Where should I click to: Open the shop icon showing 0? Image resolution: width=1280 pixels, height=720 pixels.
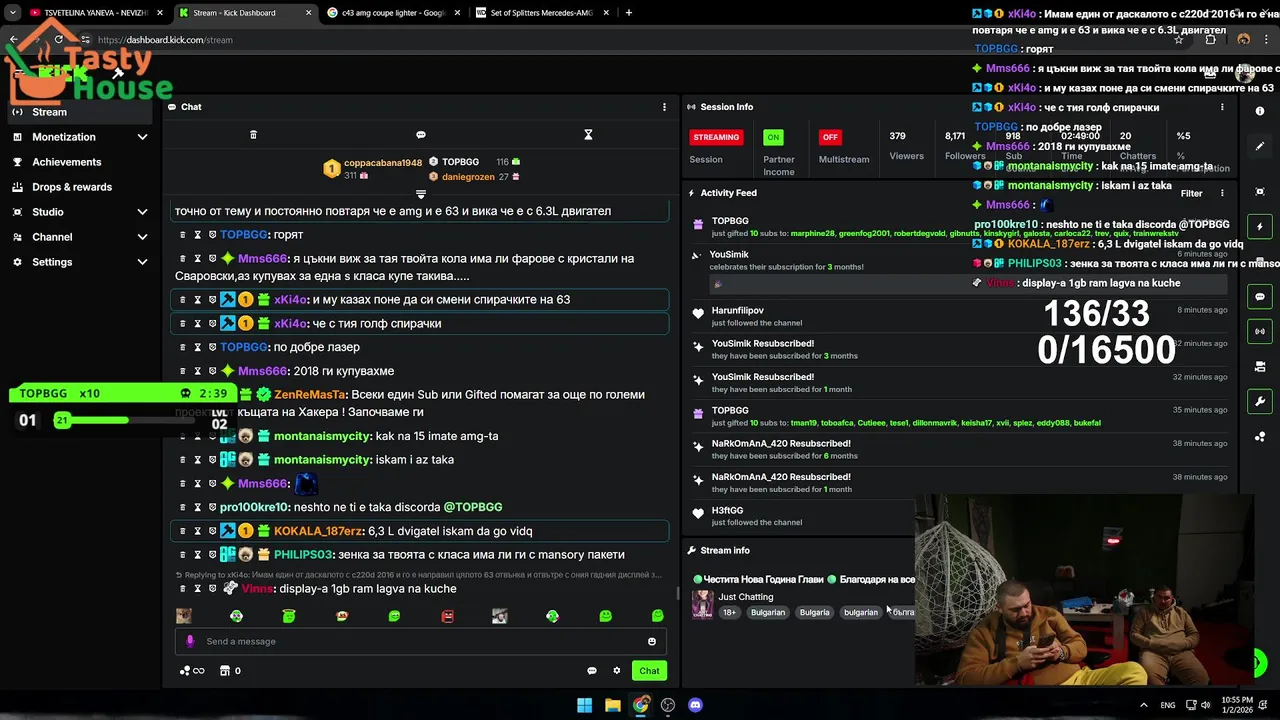(x=230, y=671)
